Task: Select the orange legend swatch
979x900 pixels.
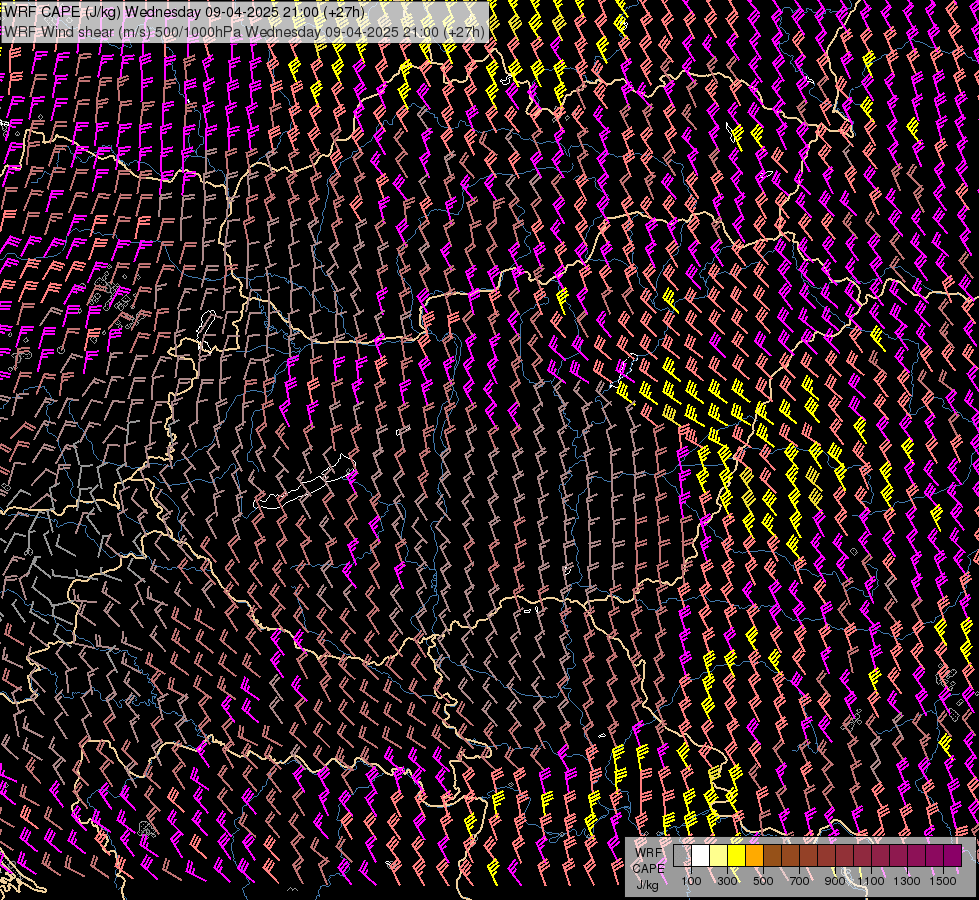Action: 754,856
